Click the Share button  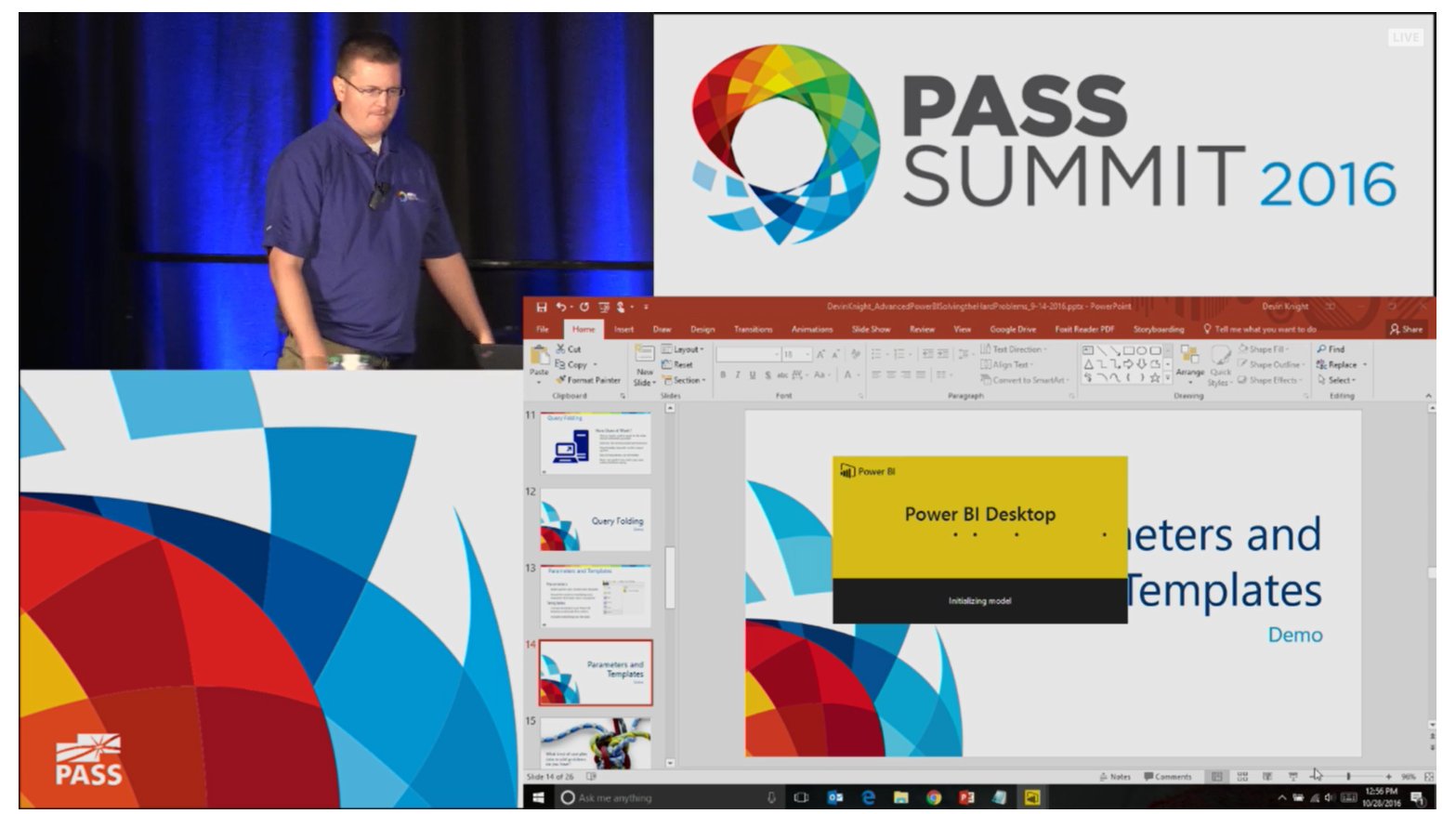coord(1406,329)
